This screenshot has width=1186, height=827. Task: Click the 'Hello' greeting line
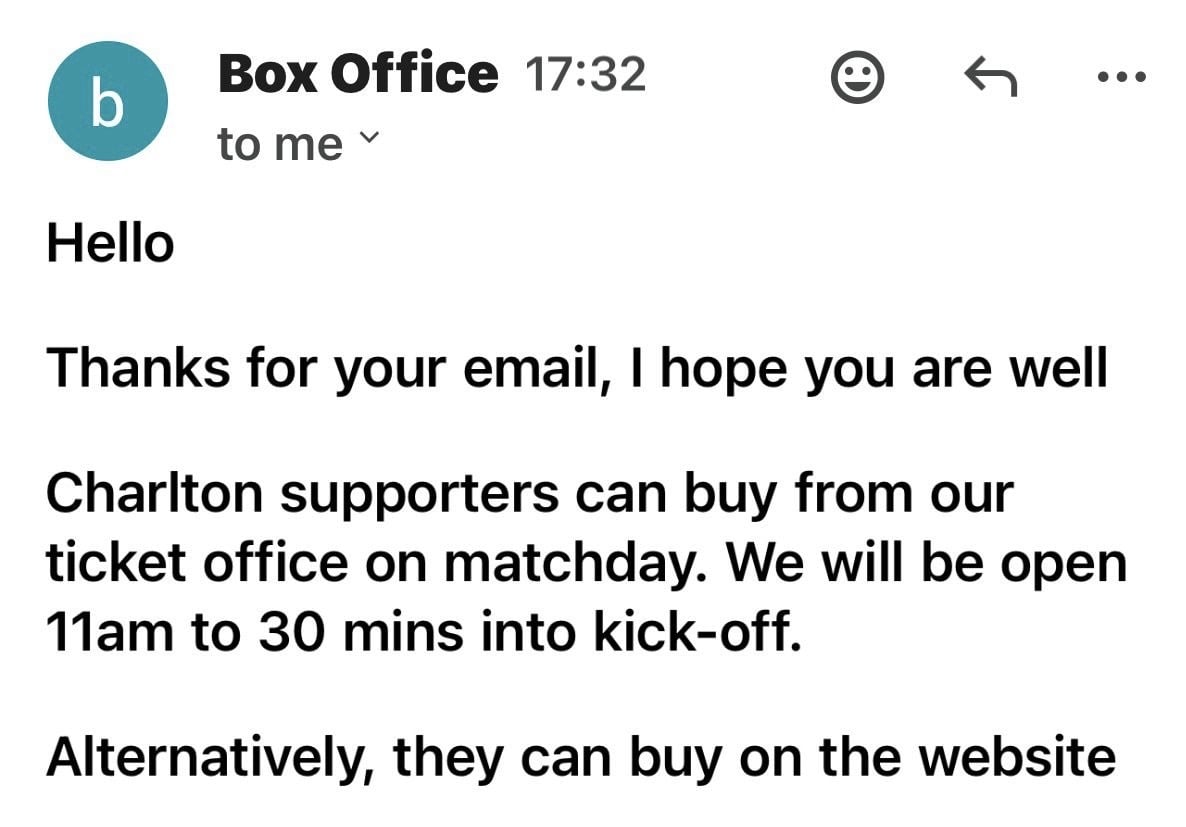click(110, 244)
